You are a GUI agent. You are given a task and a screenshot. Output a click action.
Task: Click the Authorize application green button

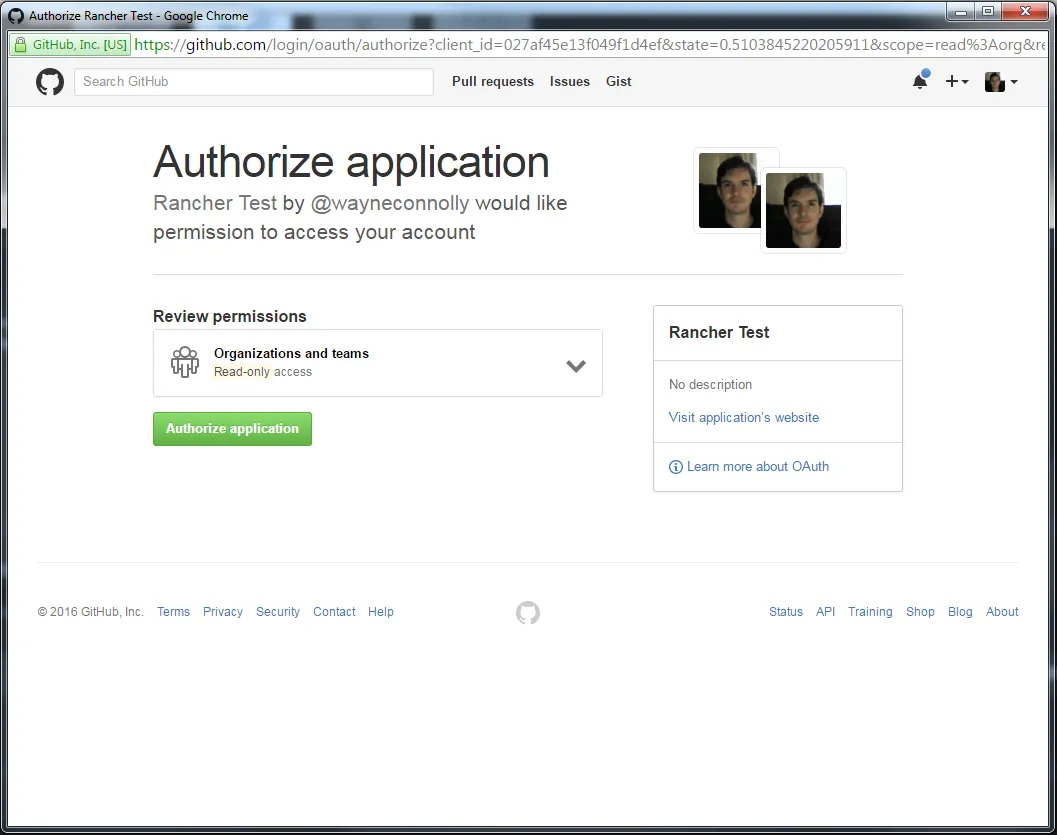(233, 429)
